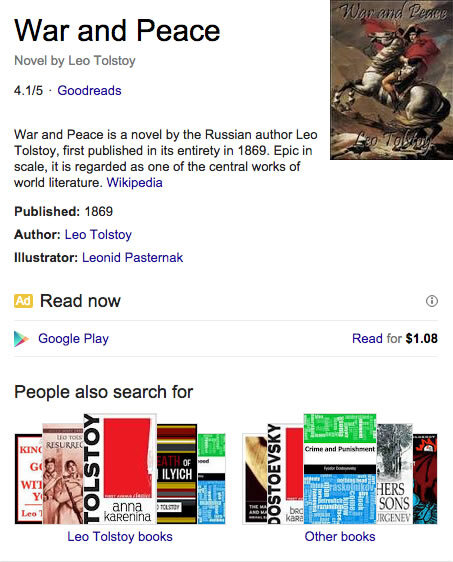Select the Crime and Punishment cover
Screen dimensions: 453x562
coord(340,469)
